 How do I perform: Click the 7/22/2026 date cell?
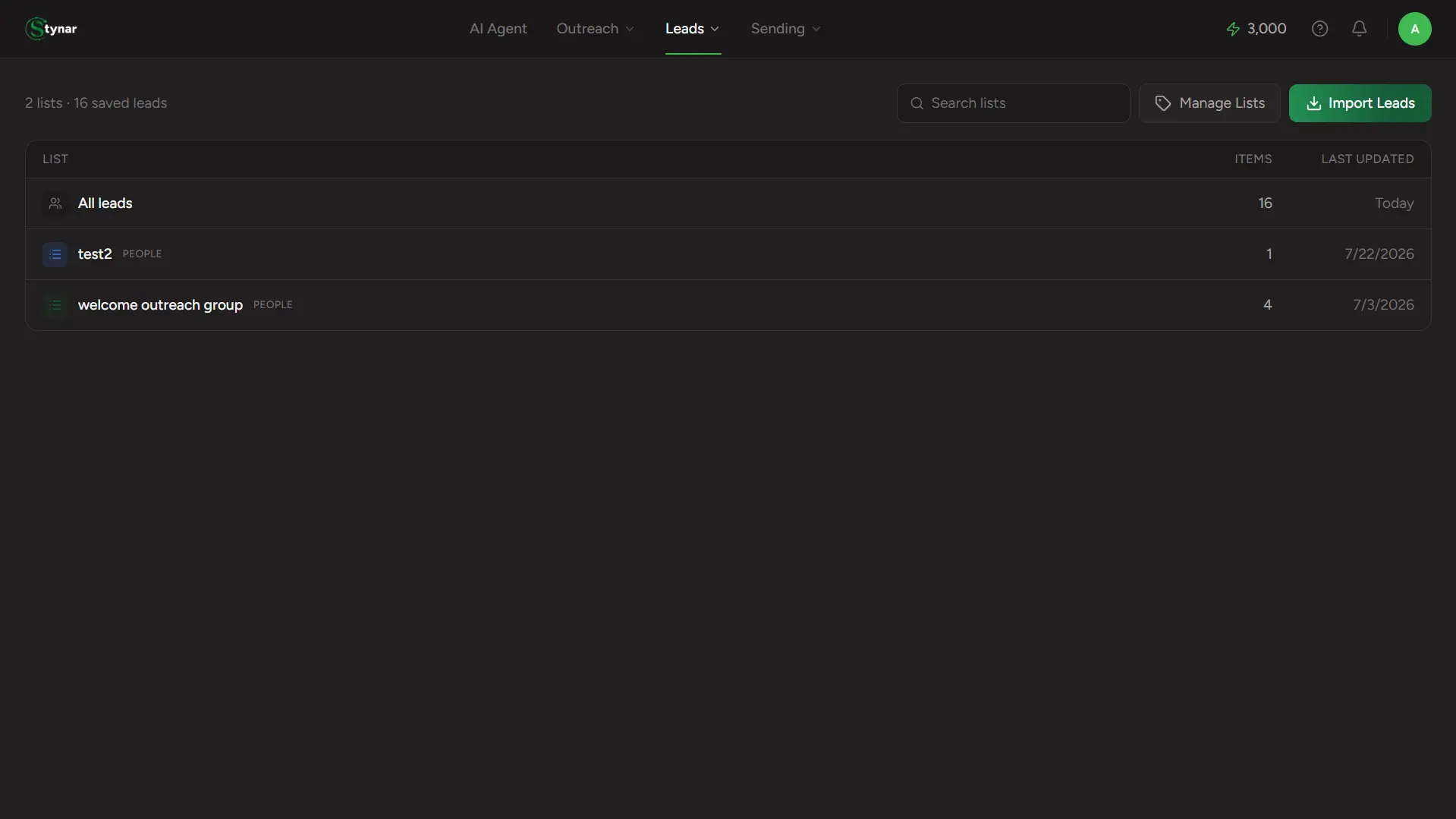click(1379, 254)
